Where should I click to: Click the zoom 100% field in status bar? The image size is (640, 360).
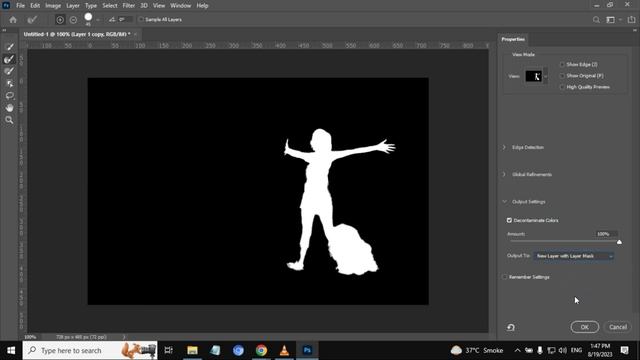(x=30, y=337)
